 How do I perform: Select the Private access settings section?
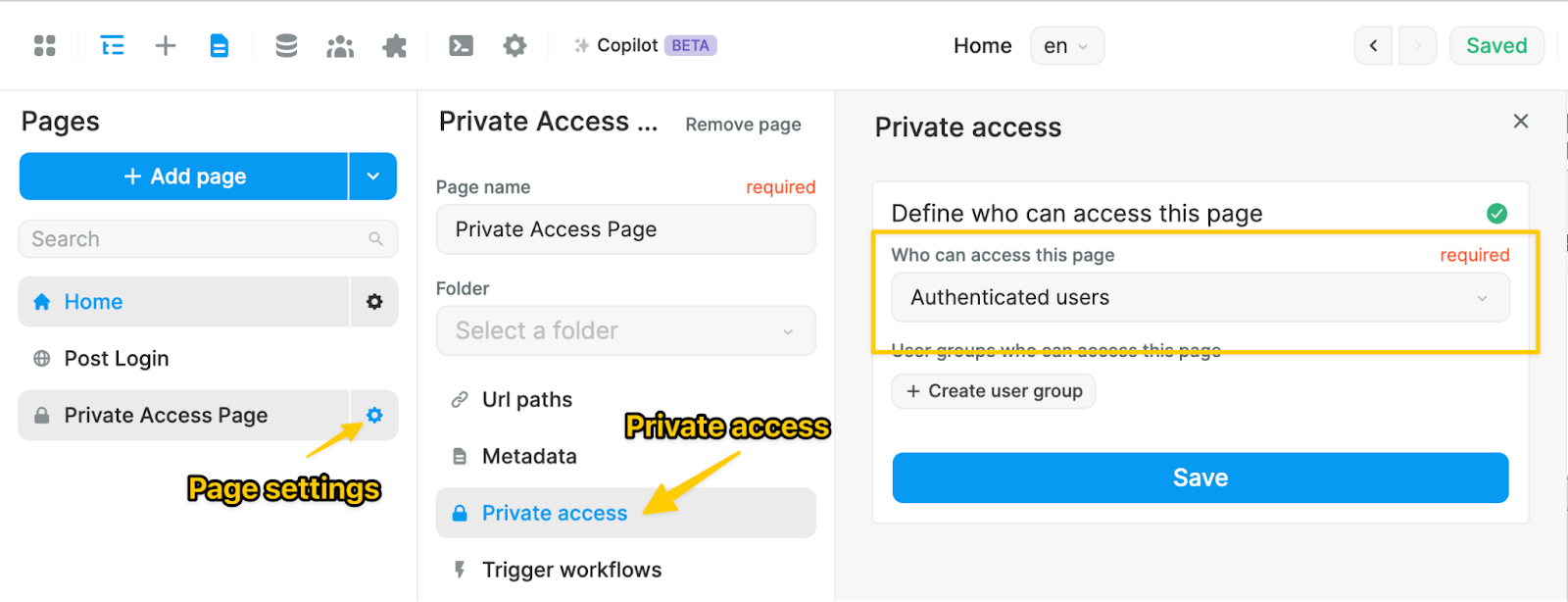click(x=554, y=513)
